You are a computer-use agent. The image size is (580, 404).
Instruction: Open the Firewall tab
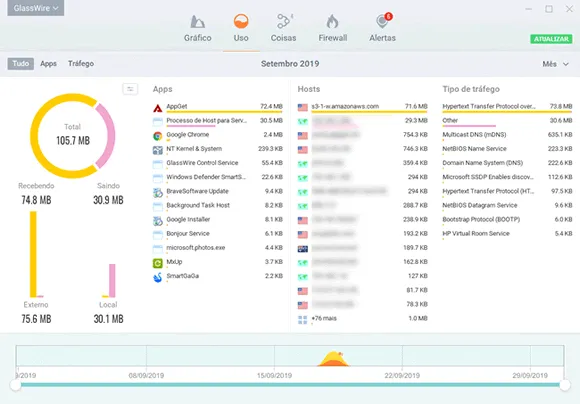tap(333, 28)
